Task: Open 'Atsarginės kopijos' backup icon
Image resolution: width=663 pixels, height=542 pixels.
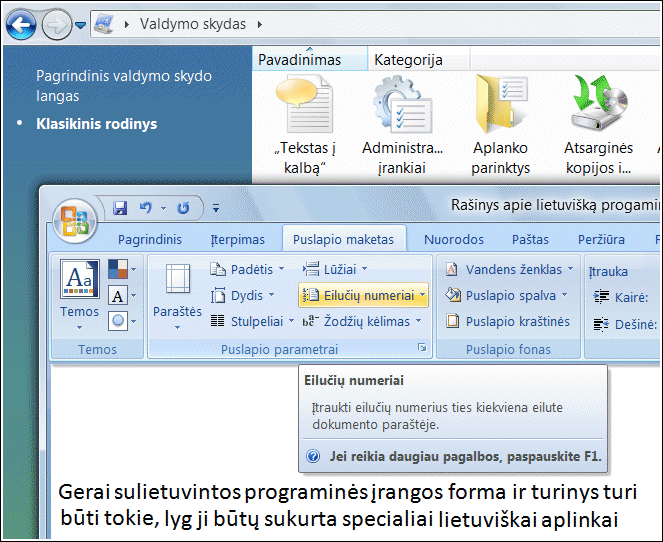Action: (599, 103)
